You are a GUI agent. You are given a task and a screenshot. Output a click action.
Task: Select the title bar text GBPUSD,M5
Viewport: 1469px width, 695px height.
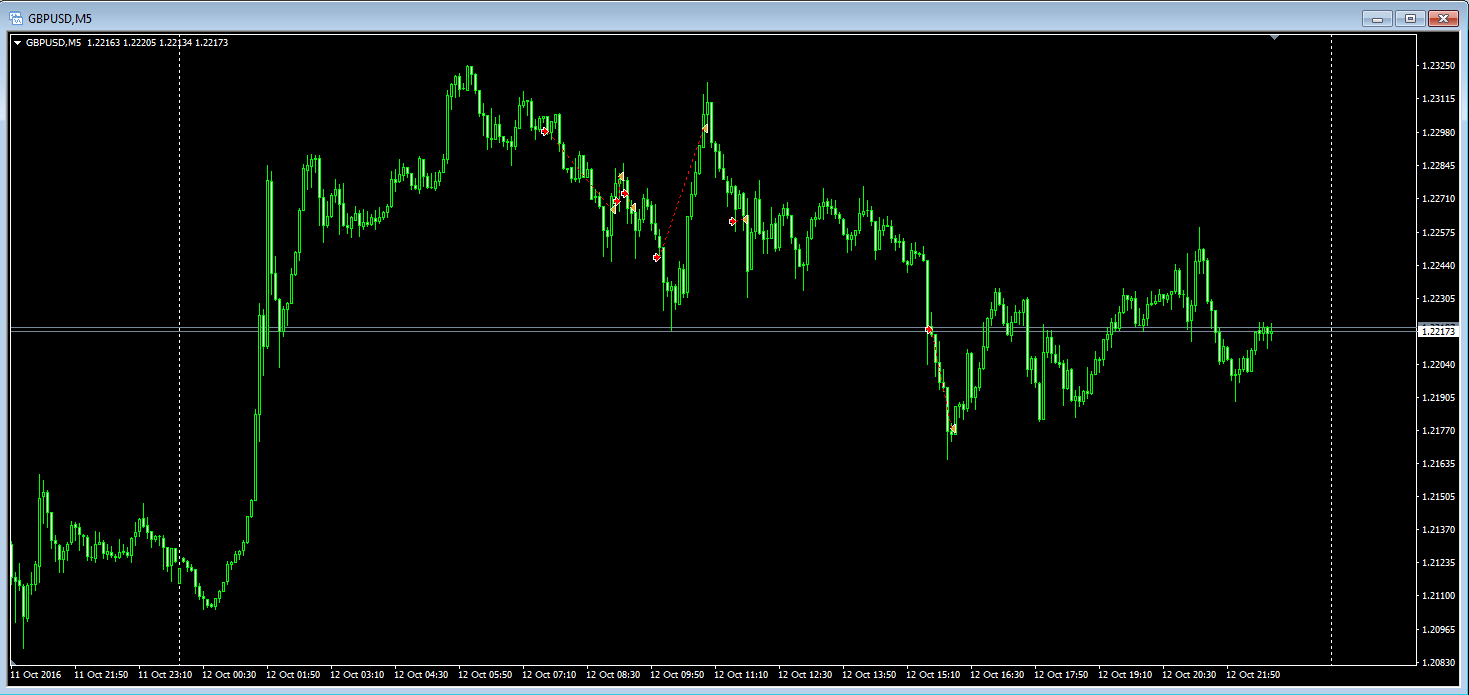60,18
